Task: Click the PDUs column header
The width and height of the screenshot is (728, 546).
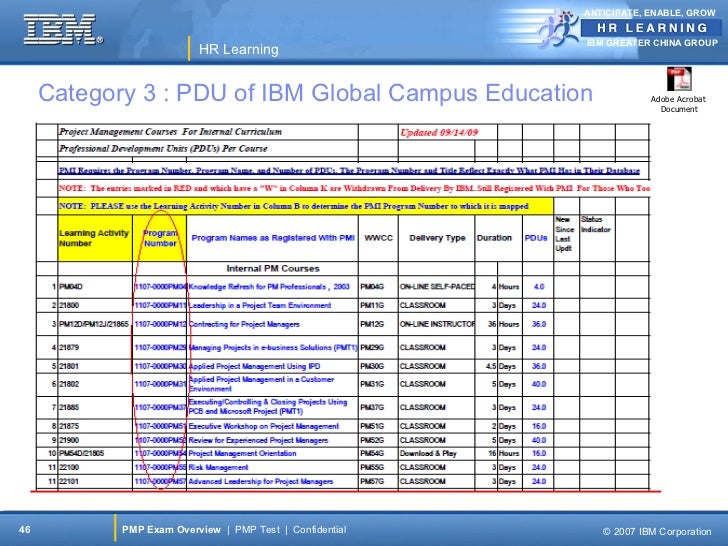Action: (x=537, y=238)
